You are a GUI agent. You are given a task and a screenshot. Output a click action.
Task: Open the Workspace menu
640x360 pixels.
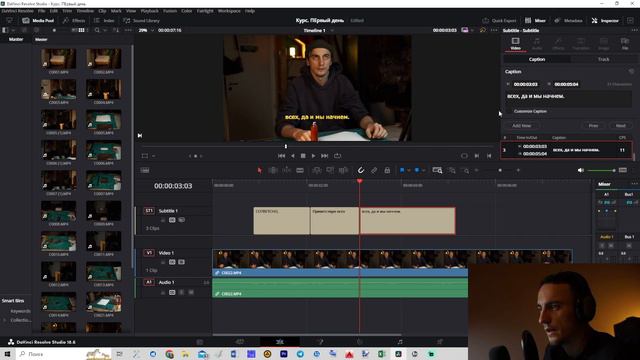pos(229,11)
